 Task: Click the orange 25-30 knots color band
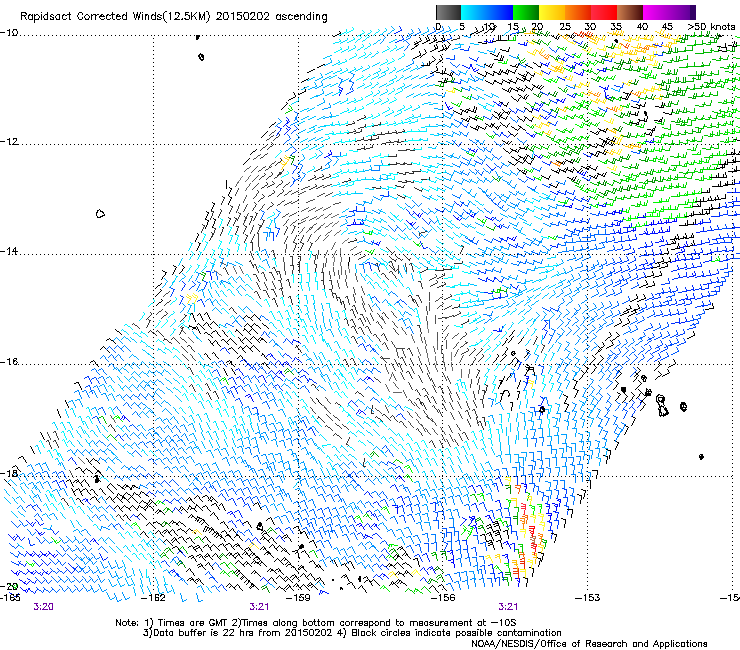point(578,12)
